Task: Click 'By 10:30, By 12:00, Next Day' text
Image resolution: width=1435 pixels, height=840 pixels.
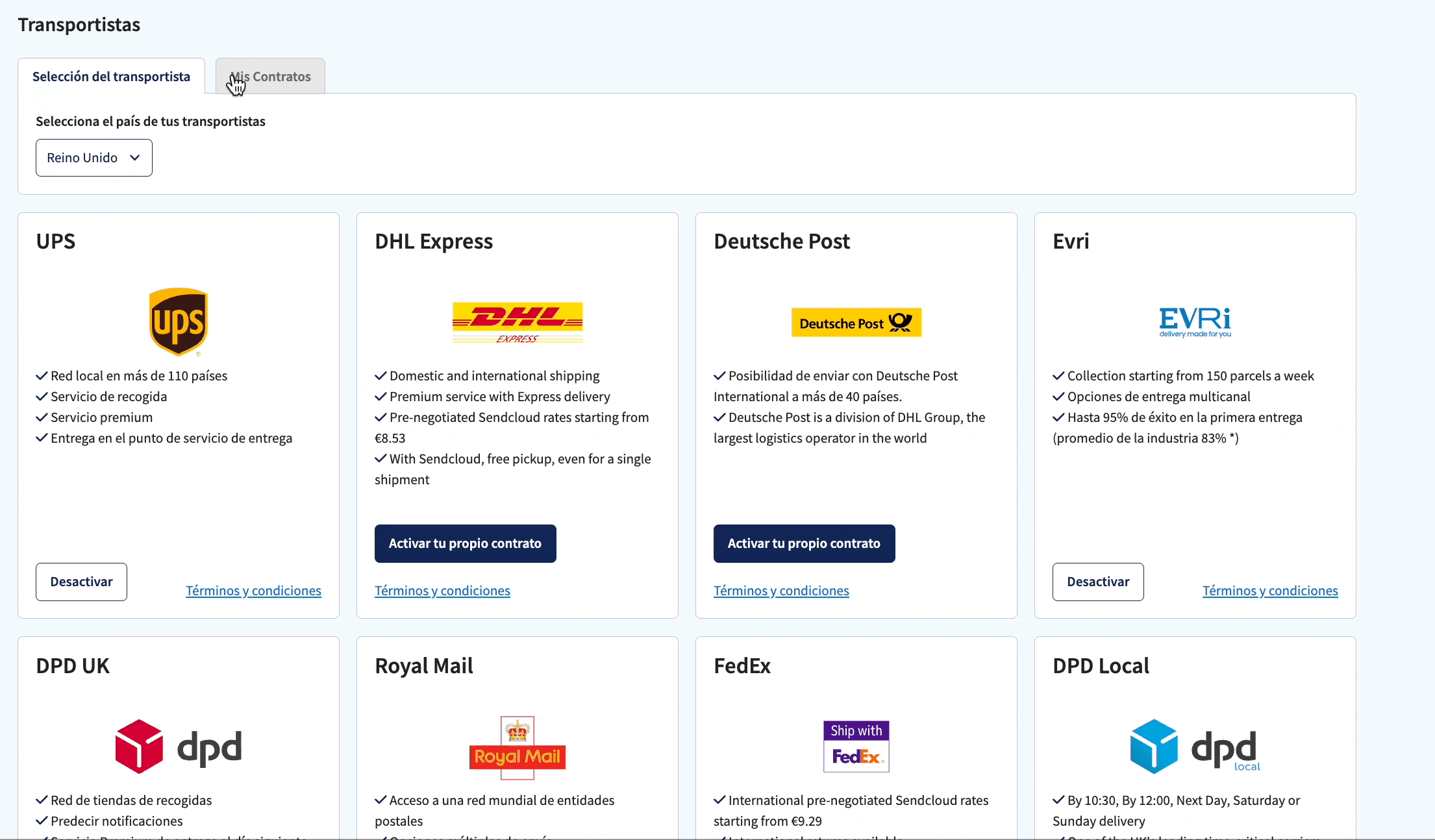Action: [1184, 800]
